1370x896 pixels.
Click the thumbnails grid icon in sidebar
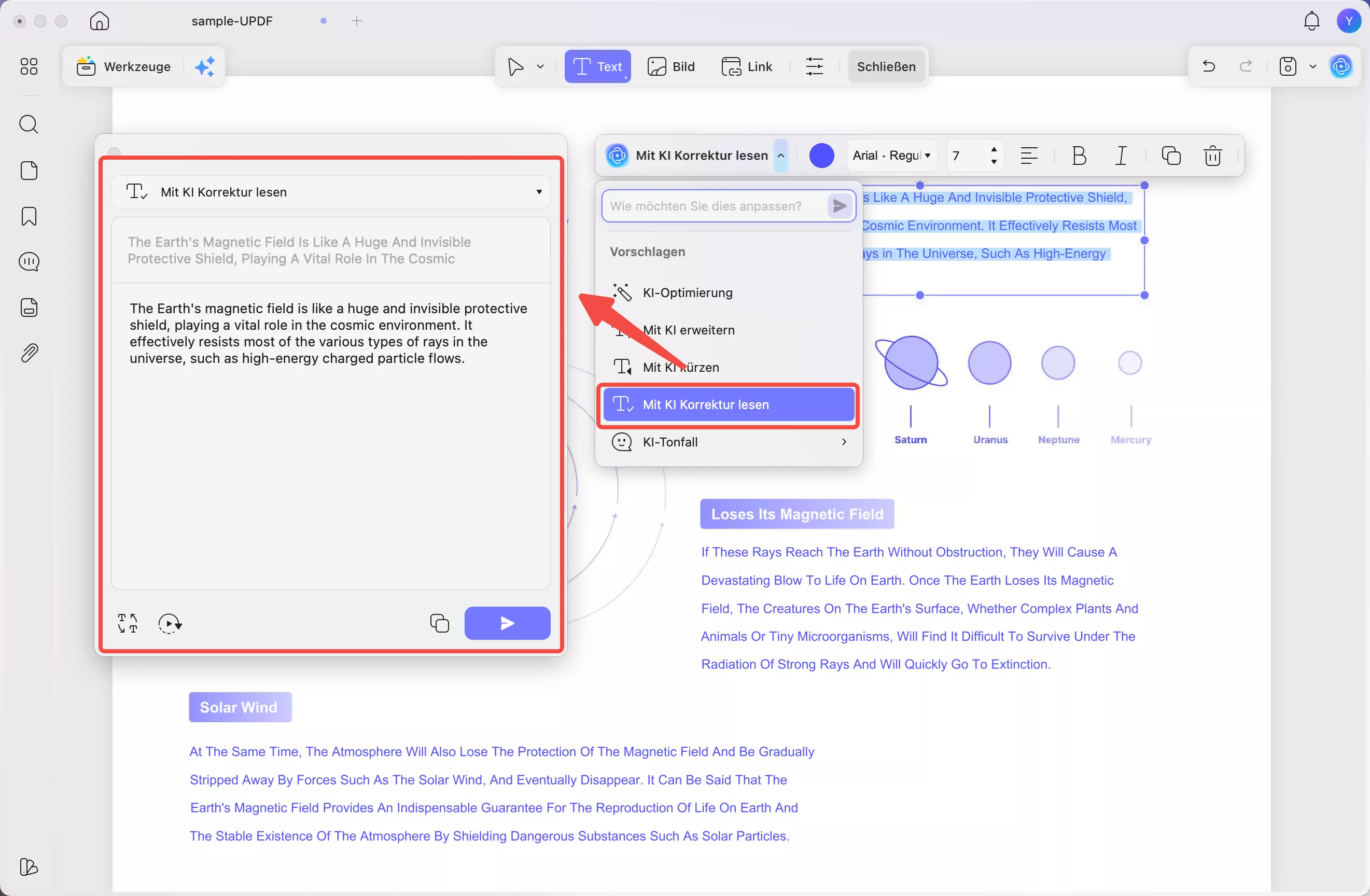29,67
